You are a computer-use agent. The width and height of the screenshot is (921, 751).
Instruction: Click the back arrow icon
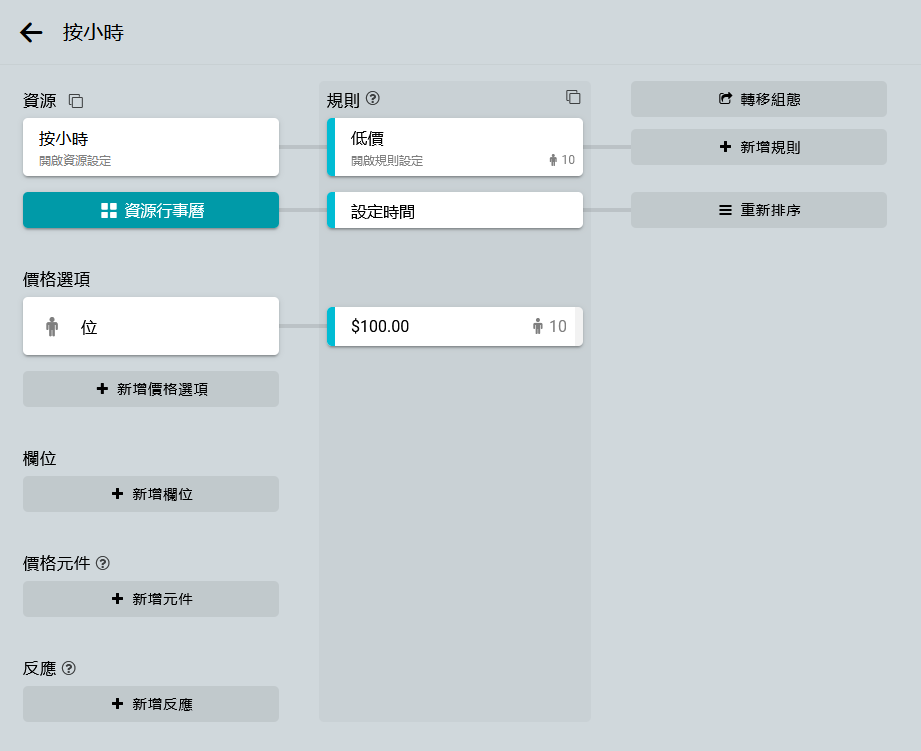point(31,32)
